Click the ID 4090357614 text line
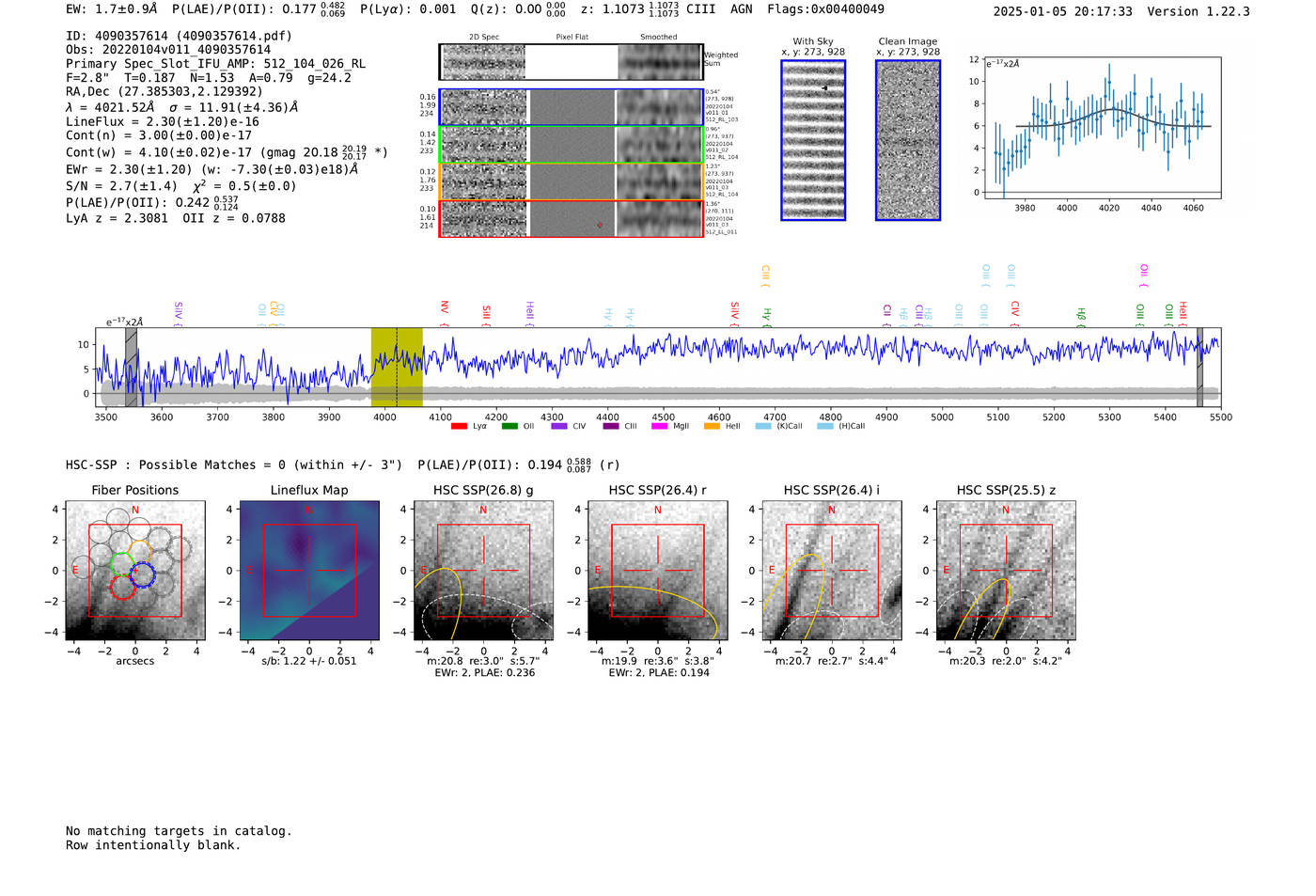Viewport: 1316px width, 896px height. 179,36
